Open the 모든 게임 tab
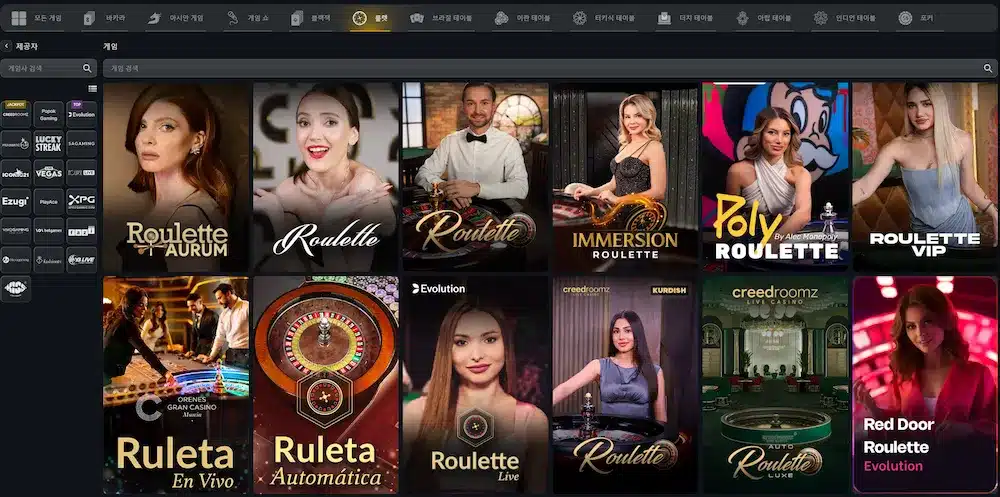Image resolution: width=1000 pixels, height=497 pixels. point(36,18)
